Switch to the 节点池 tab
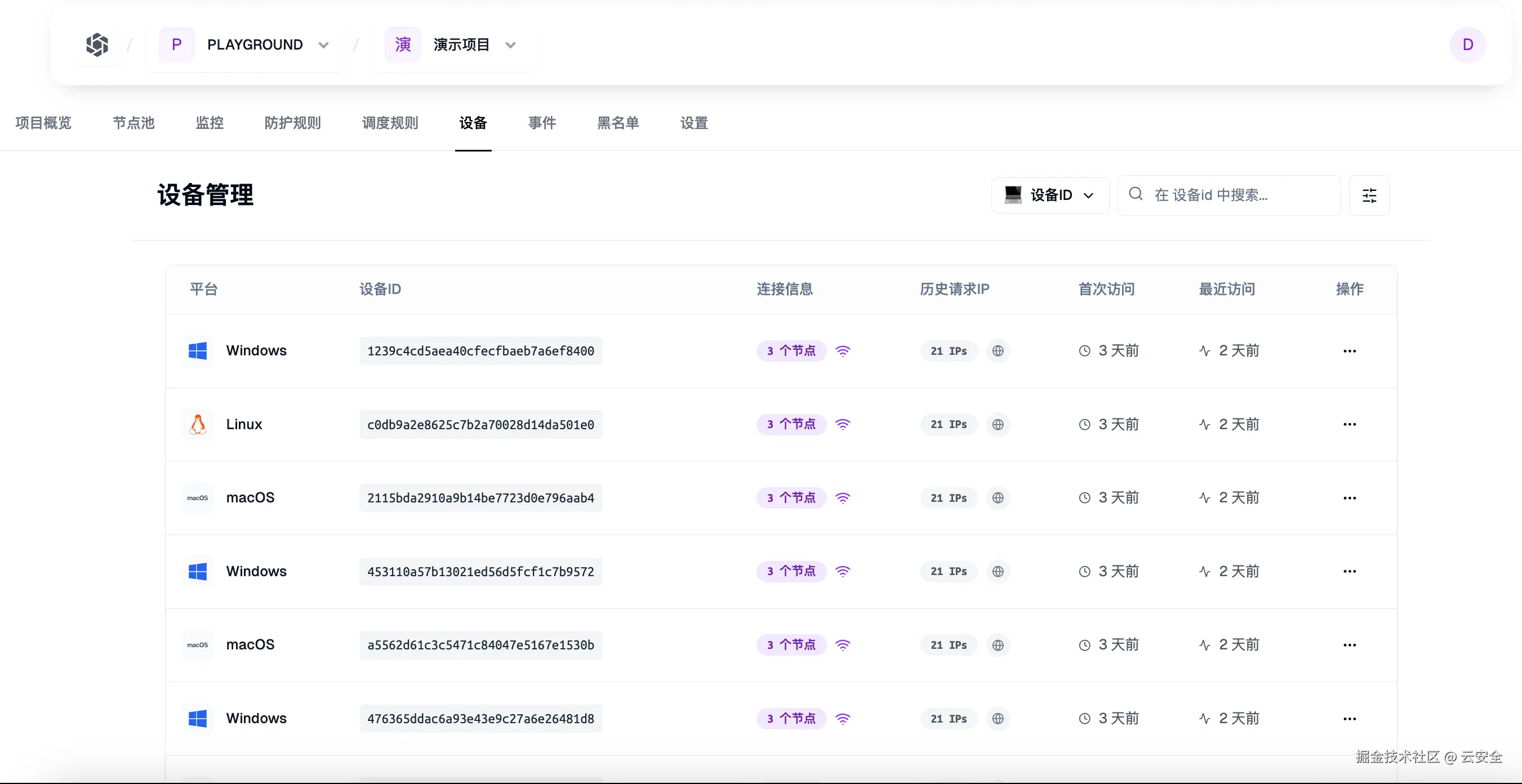The width and height of the screenshot is (1522, 784). click(133, 123)
